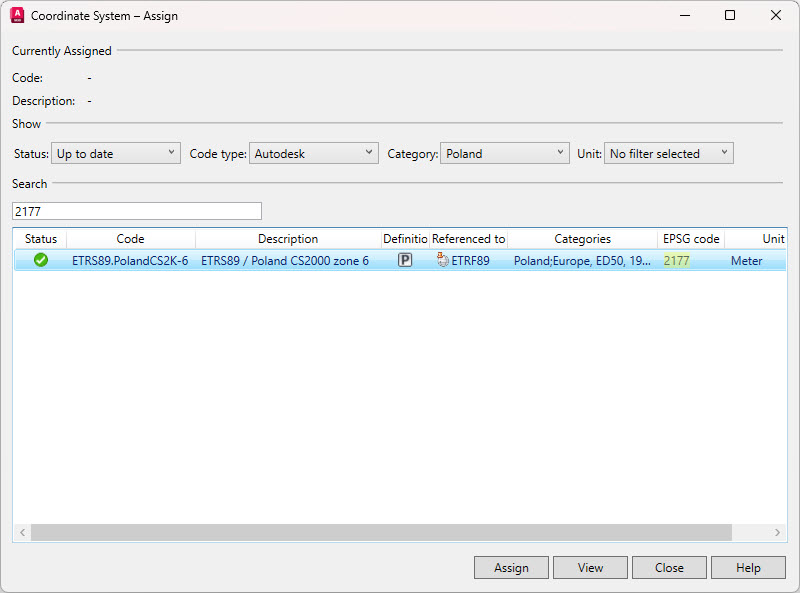Click the search field containing 2177
The height and width of the screenshot is (593, 800).
[x=136, y=211]
